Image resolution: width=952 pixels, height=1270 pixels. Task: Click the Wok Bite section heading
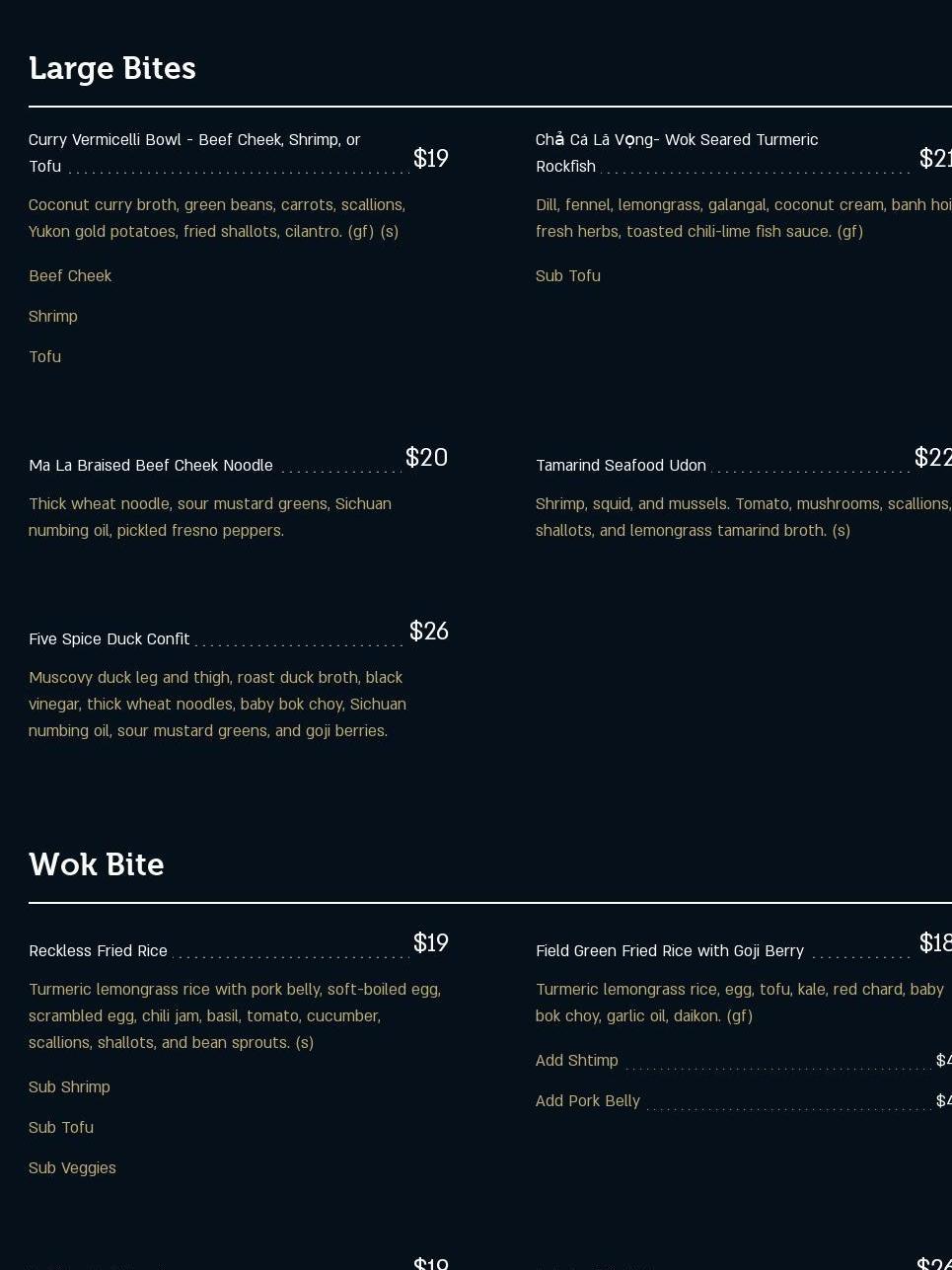(x=97, y=865)
